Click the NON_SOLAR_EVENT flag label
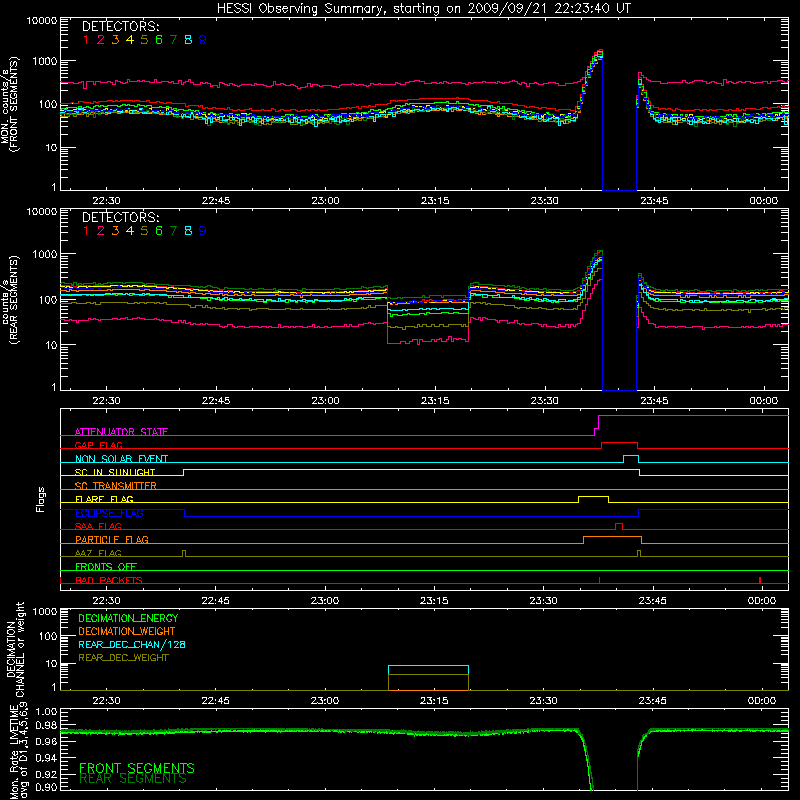 [121, 459]
